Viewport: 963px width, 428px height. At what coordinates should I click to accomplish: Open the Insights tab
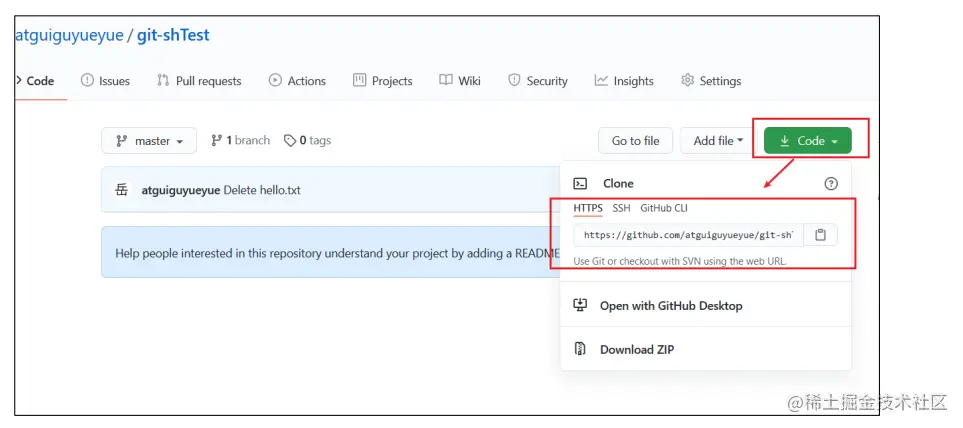point(624,81)
